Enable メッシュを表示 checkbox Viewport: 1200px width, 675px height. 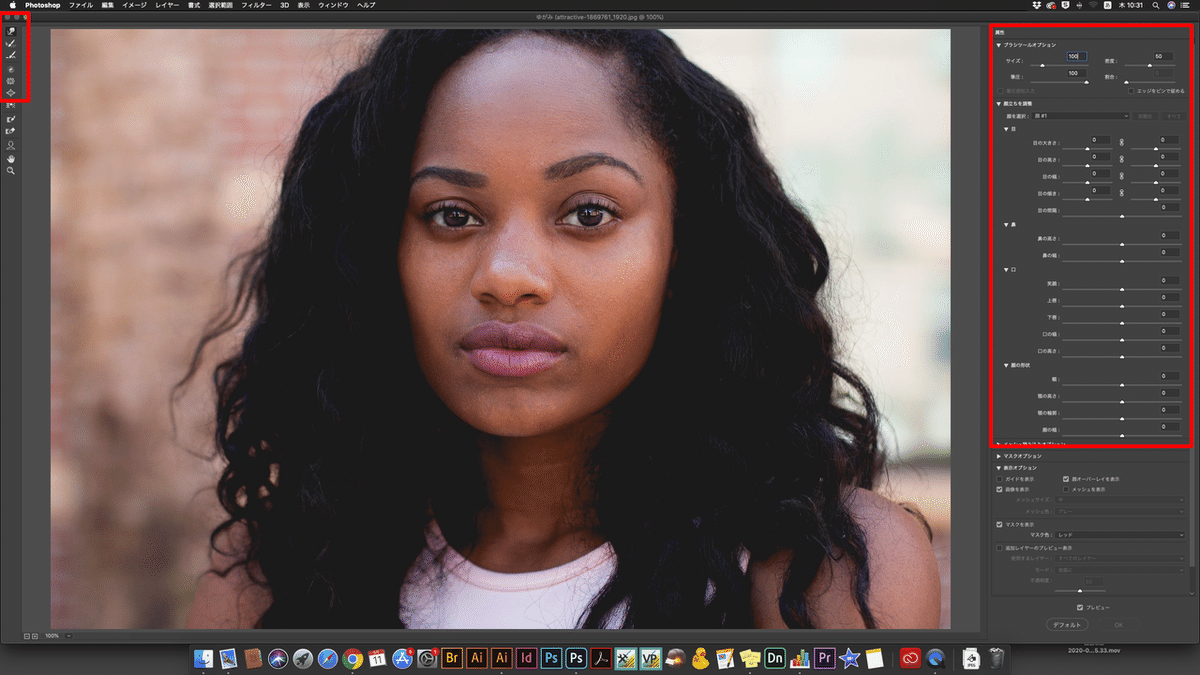(1066, 489)
